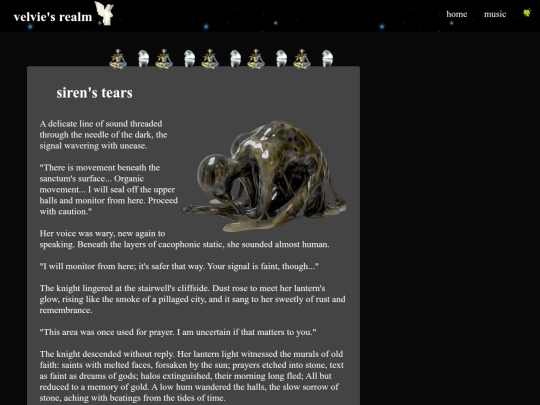
Task: Click the paragraph starting 'A delicate line of sound'
Action: [103, 135]
